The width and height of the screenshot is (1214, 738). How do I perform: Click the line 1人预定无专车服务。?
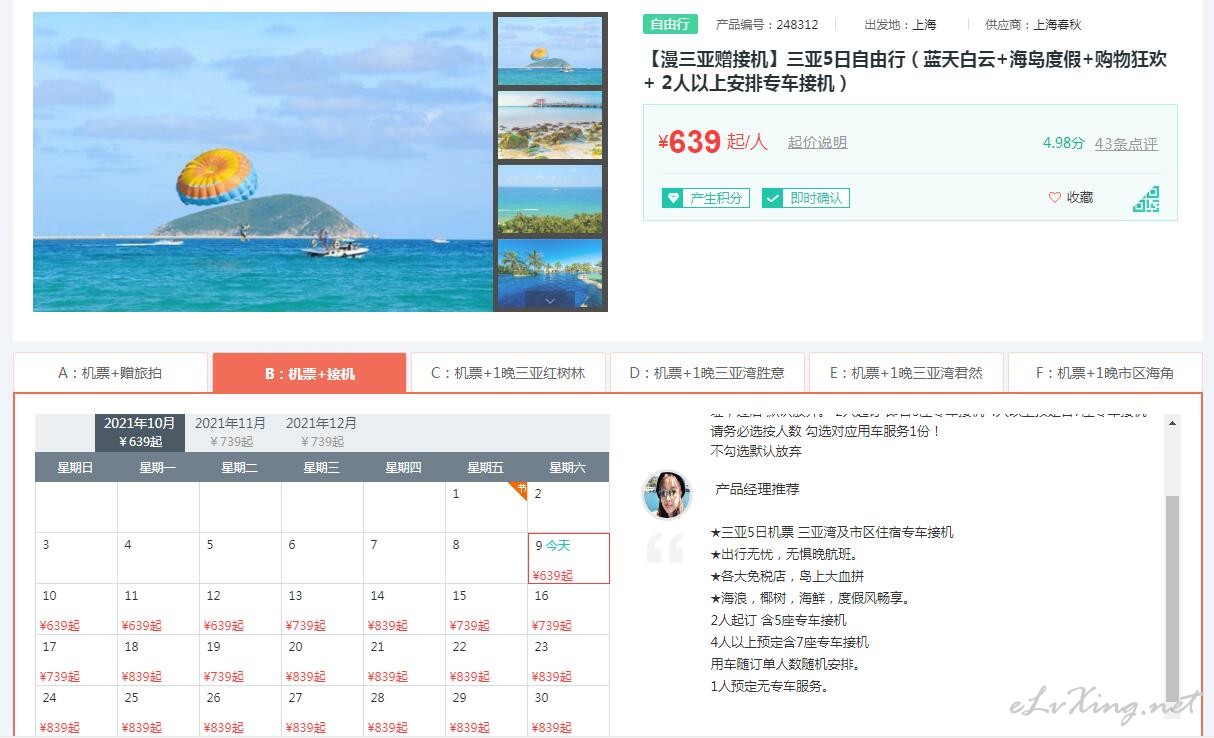[769, 686]
